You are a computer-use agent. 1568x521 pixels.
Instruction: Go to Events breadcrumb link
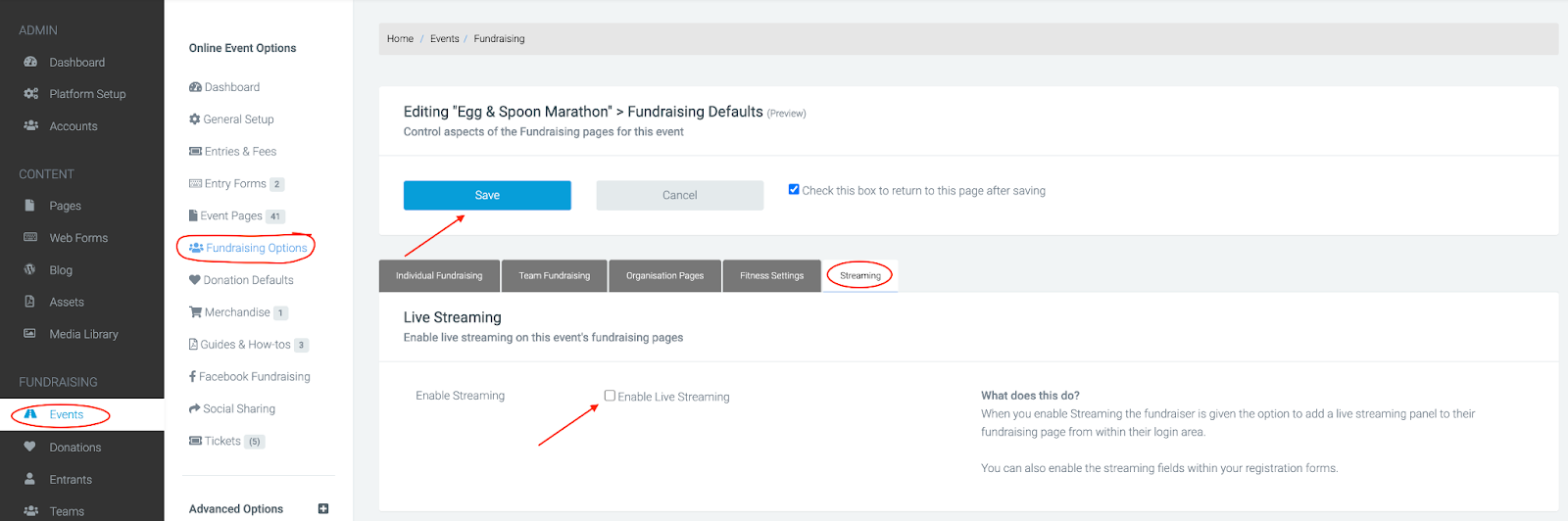[x=445, y=38]
